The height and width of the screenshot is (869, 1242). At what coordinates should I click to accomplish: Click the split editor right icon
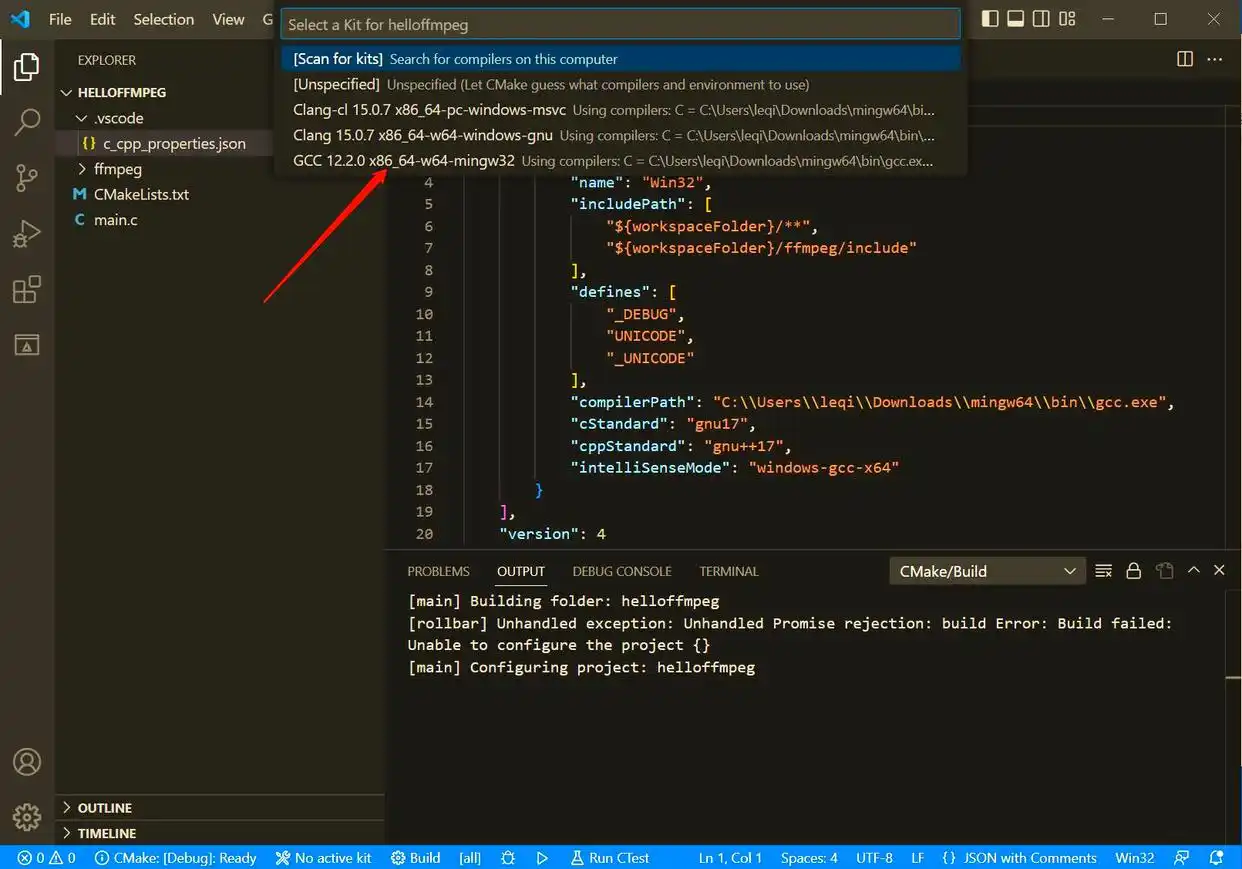tap(1185, 59)
